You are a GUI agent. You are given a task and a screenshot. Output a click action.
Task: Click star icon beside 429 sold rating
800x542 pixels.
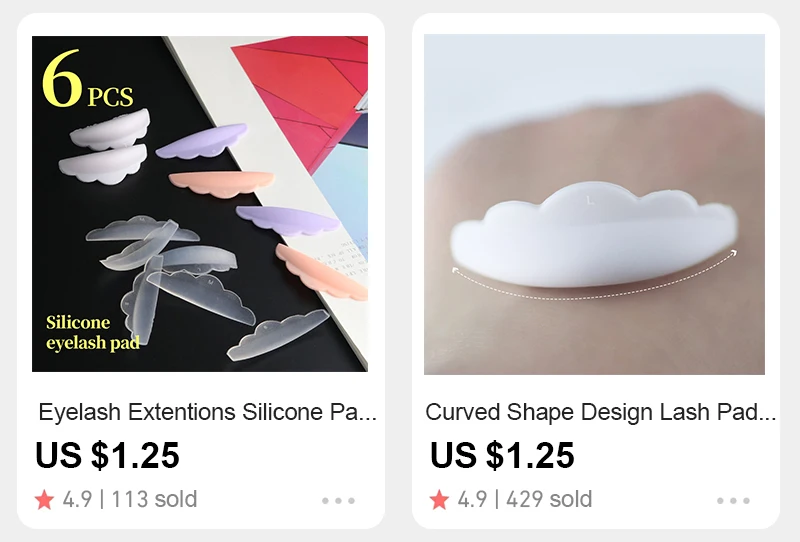[x=439, y=500]
